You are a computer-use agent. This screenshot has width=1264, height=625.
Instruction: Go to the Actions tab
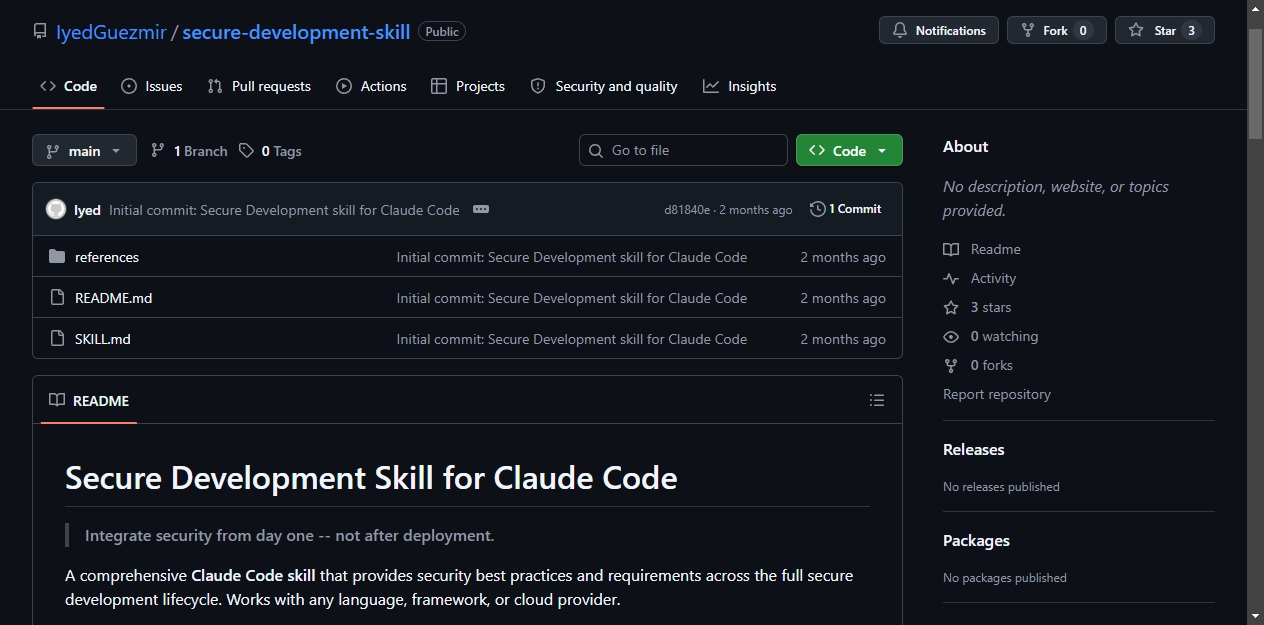click(371, 86)
